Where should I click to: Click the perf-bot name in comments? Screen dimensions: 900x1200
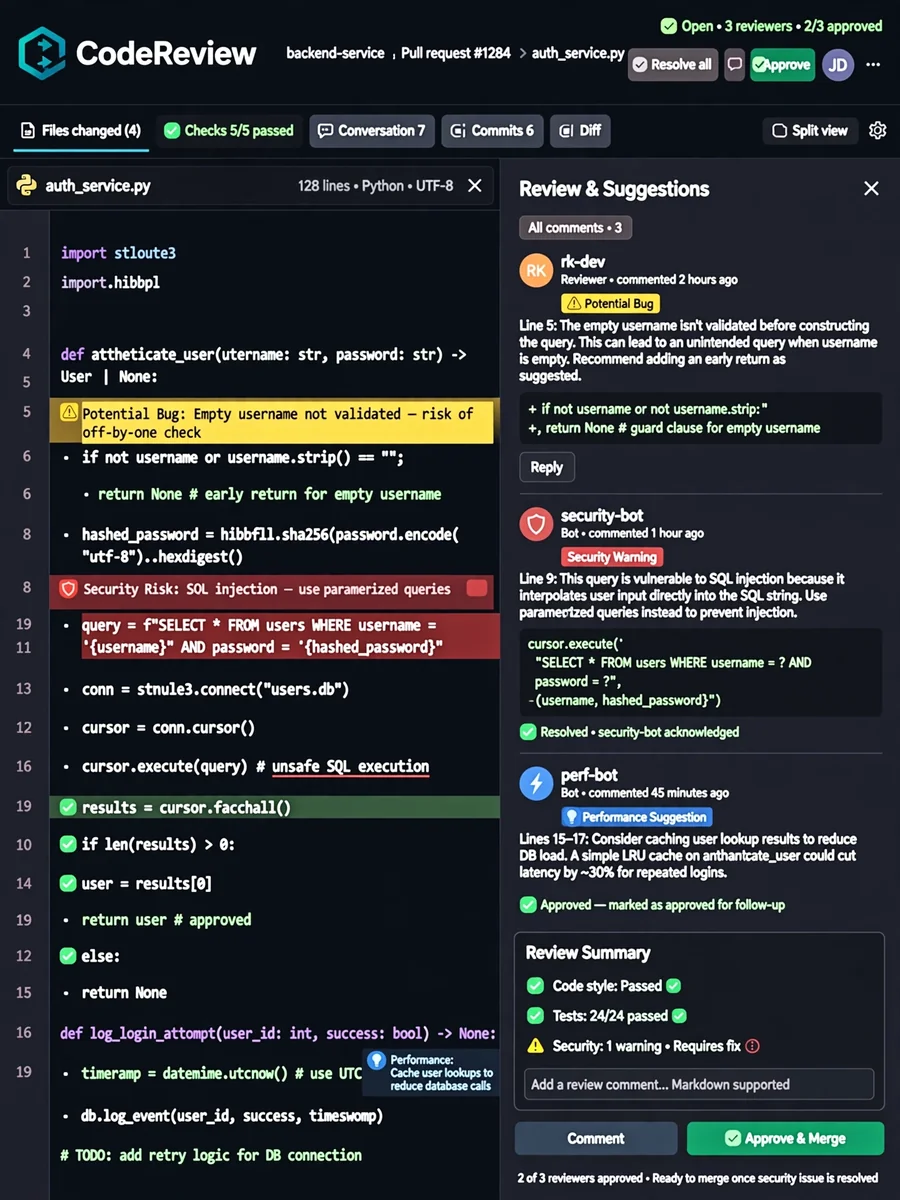(589, 776)
